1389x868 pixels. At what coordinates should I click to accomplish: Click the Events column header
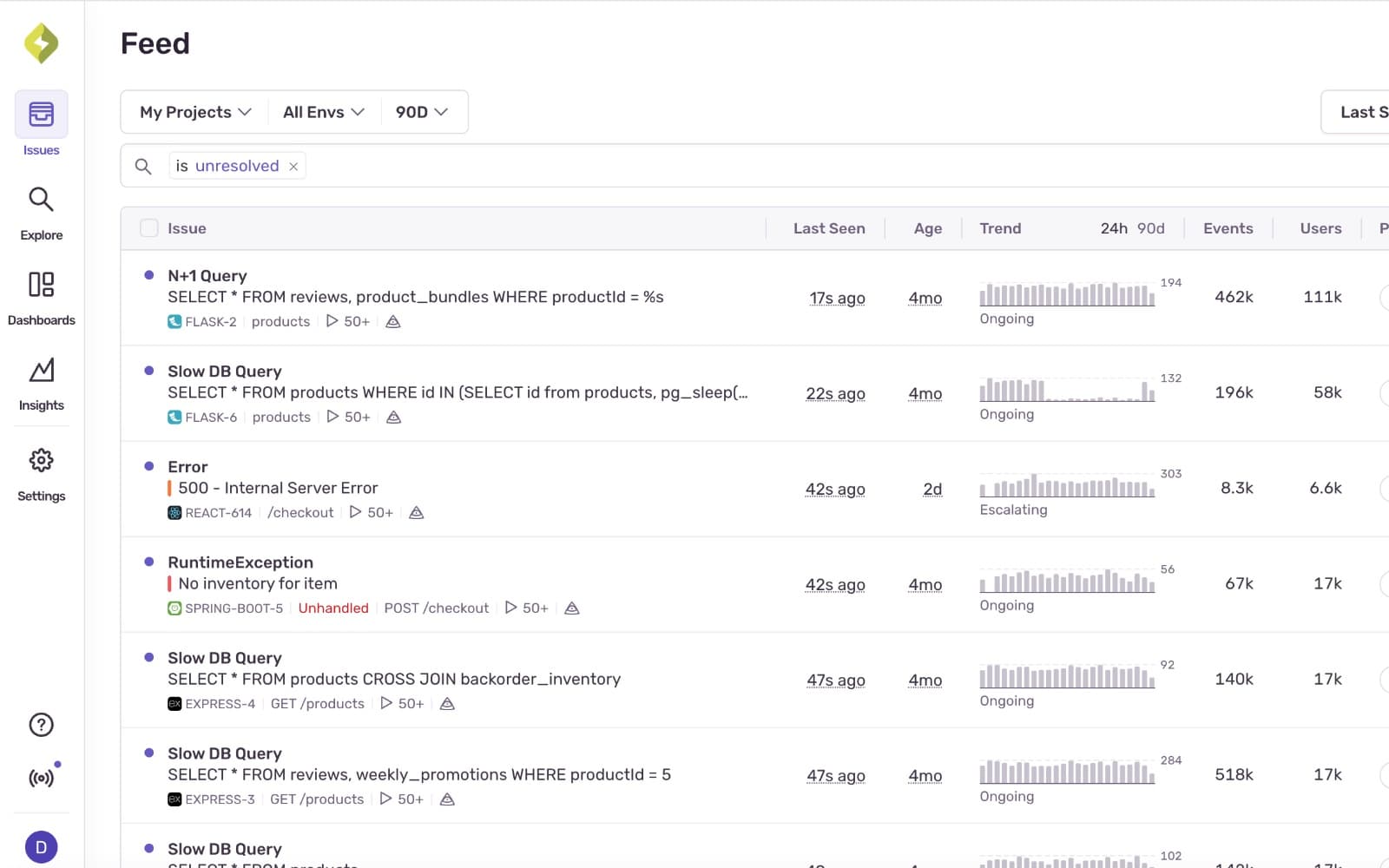click(1228, 228)
